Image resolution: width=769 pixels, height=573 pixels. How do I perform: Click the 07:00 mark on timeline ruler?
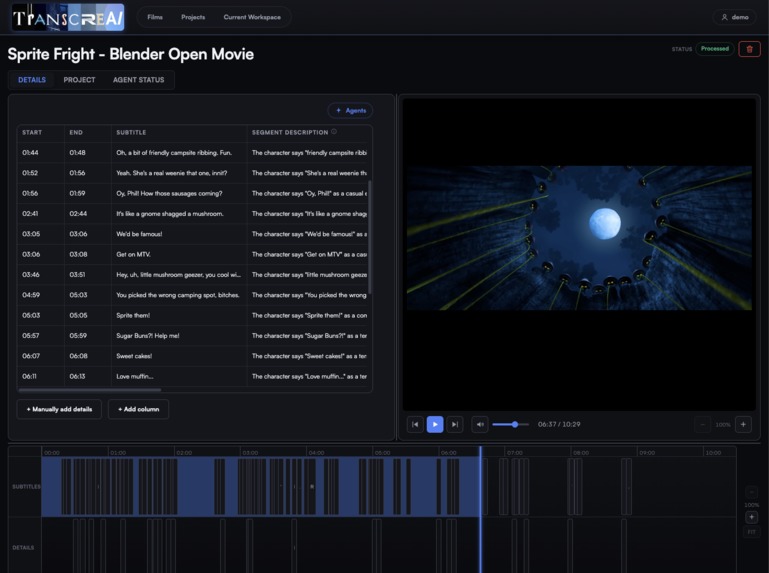[x=515, y=452]
